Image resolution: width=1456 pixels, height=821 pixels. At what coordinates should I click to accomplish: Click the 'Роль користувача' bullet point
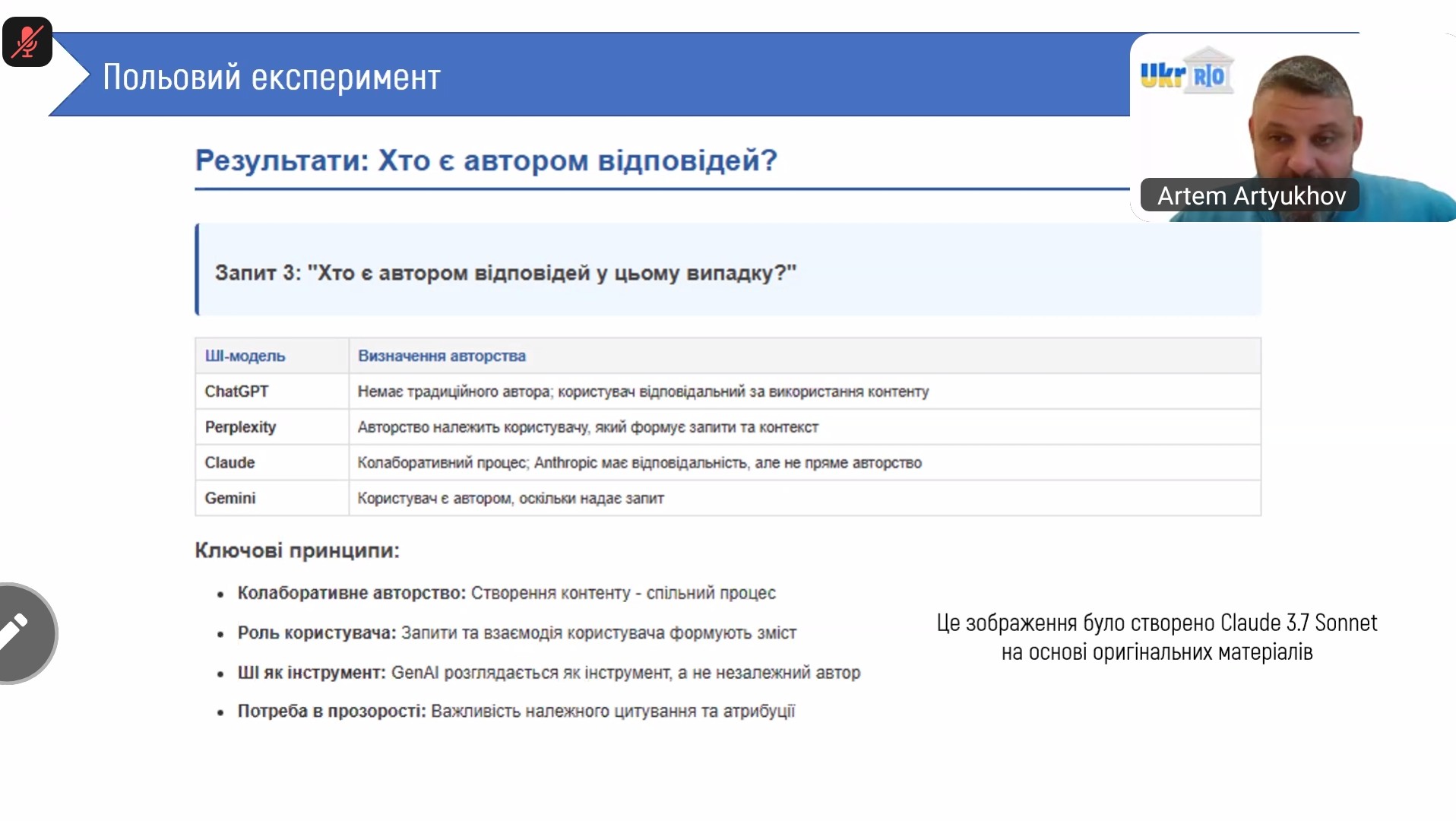517,633
